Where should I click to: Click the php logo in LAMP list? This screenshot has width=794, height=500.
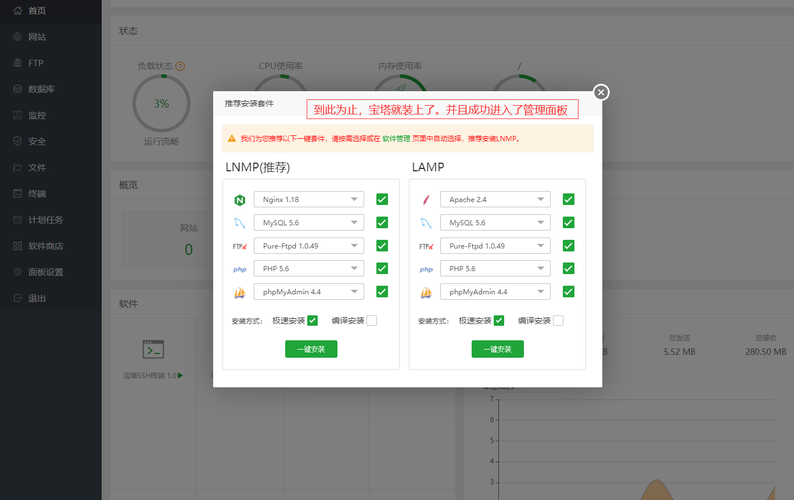(426, 269)
